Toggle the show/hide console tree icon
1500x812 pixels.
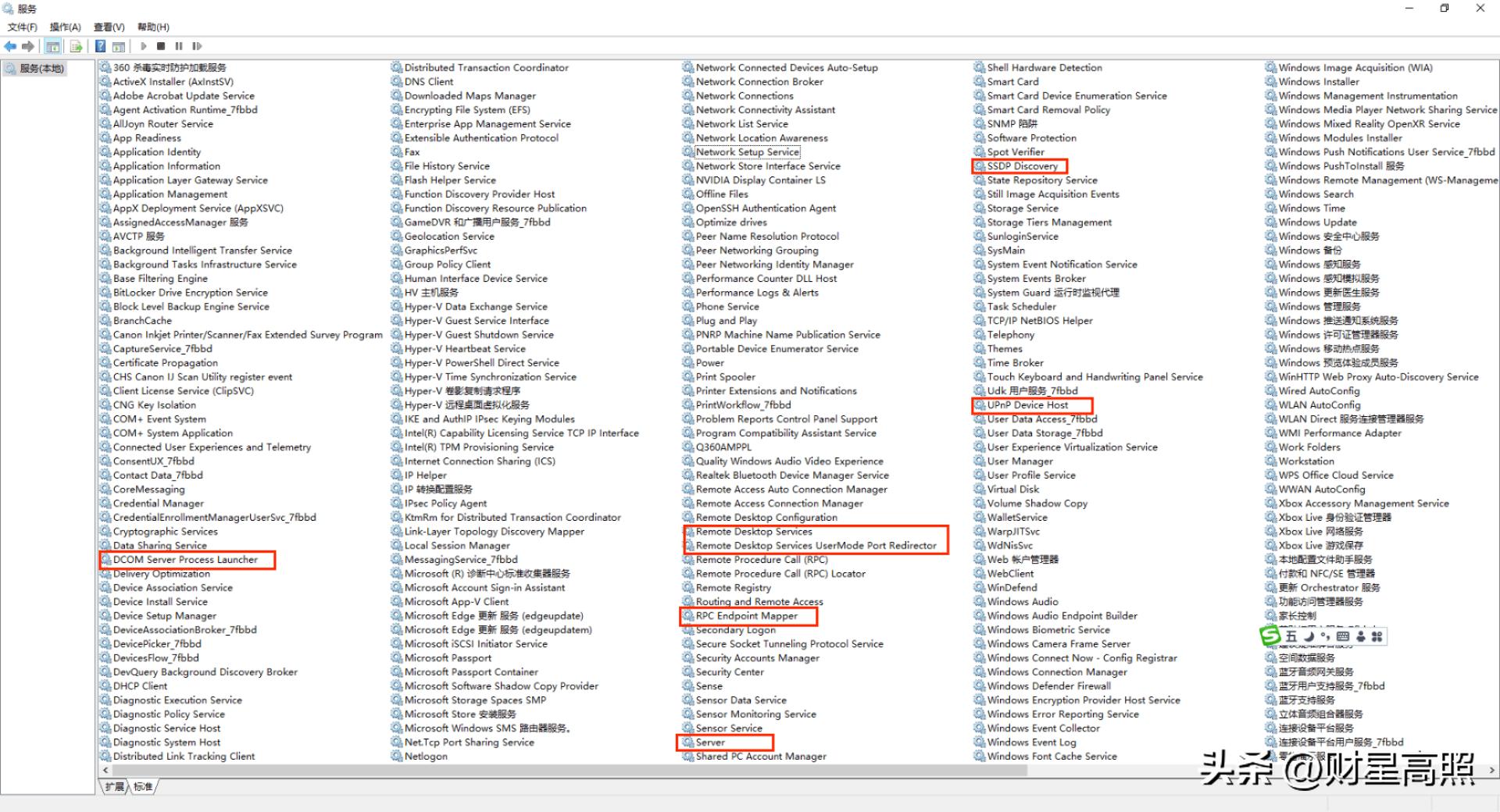(x=52, y=46)
